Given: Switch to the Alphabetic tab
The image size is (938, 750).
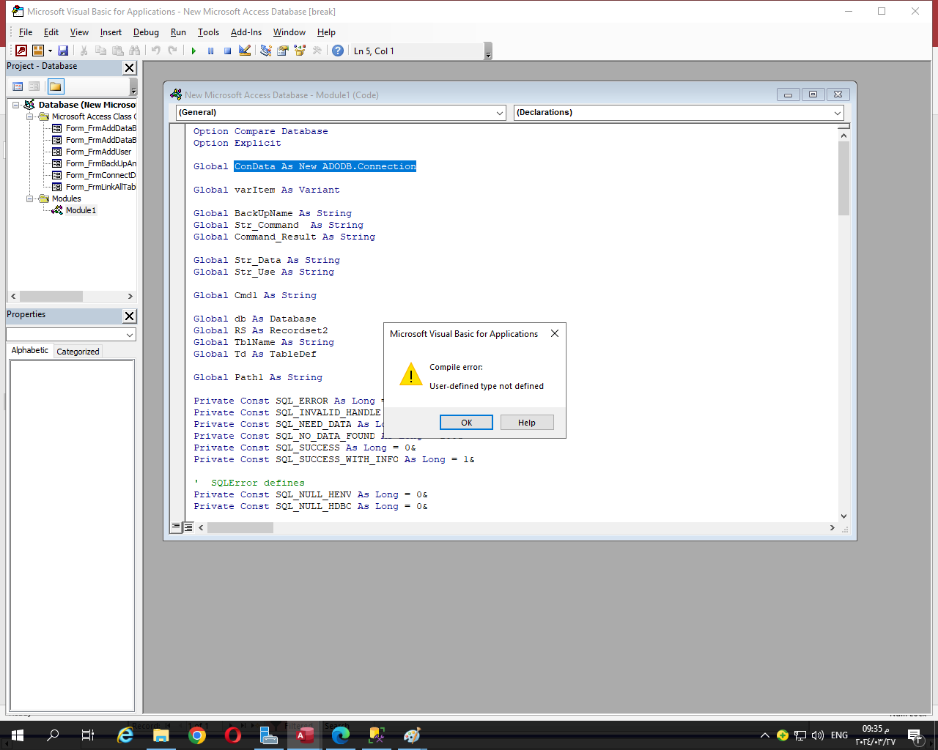Looking at the screenshot, I should [x=29, y=350].
